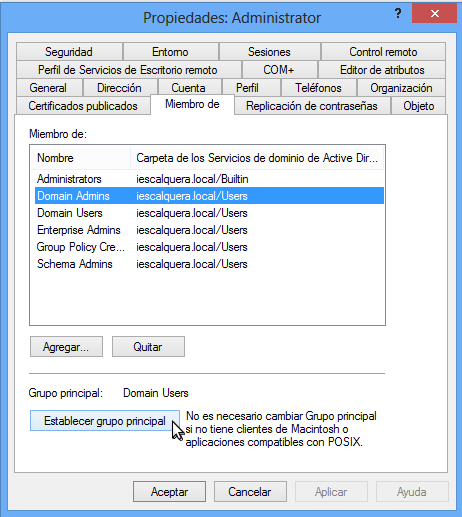
Task: Click the Quitar button
Action: point(148,347)
